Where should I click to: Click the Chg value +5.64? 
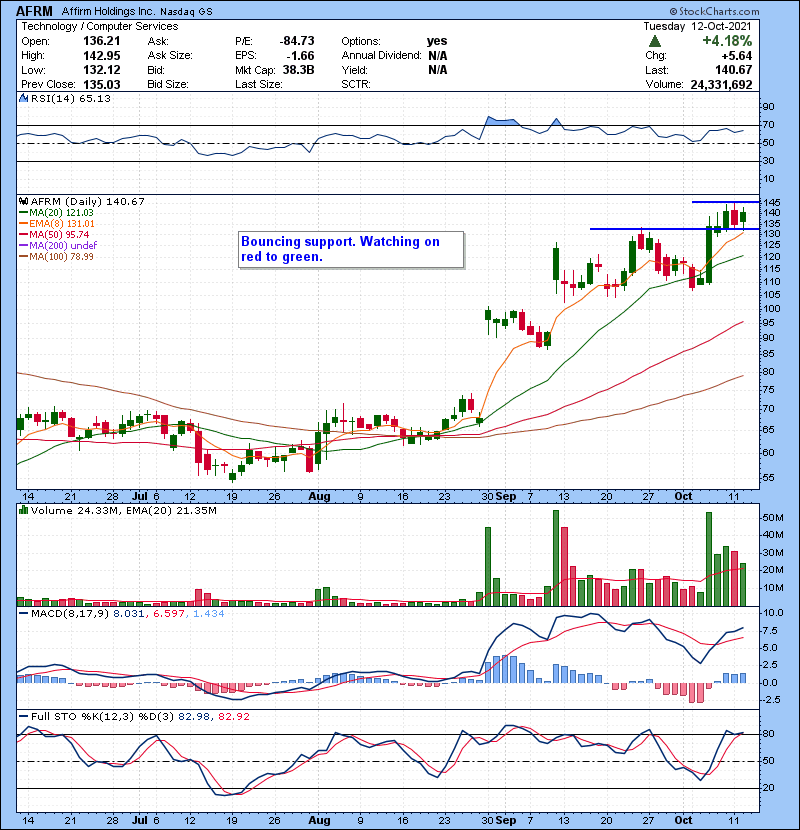pyautogui.click(x=736, y=56)
